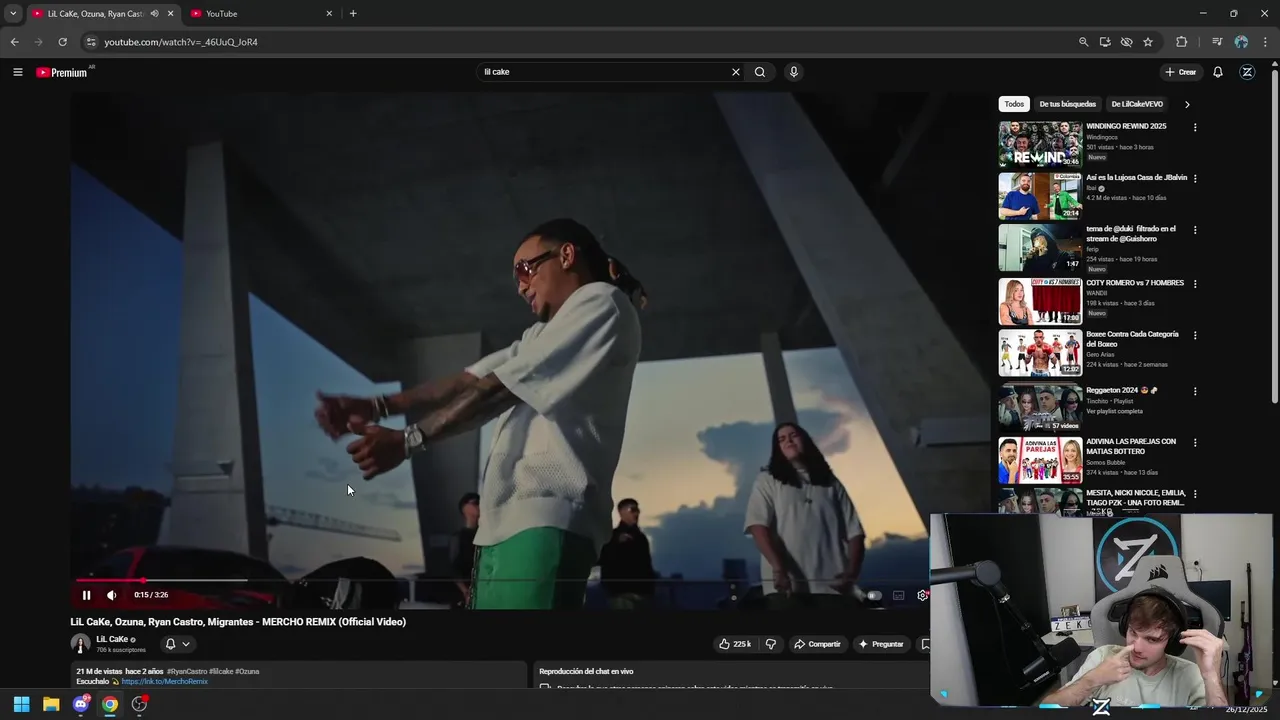
Task: Share the video via Compartir
Action: pyautogui.click(x=817, y=644)
